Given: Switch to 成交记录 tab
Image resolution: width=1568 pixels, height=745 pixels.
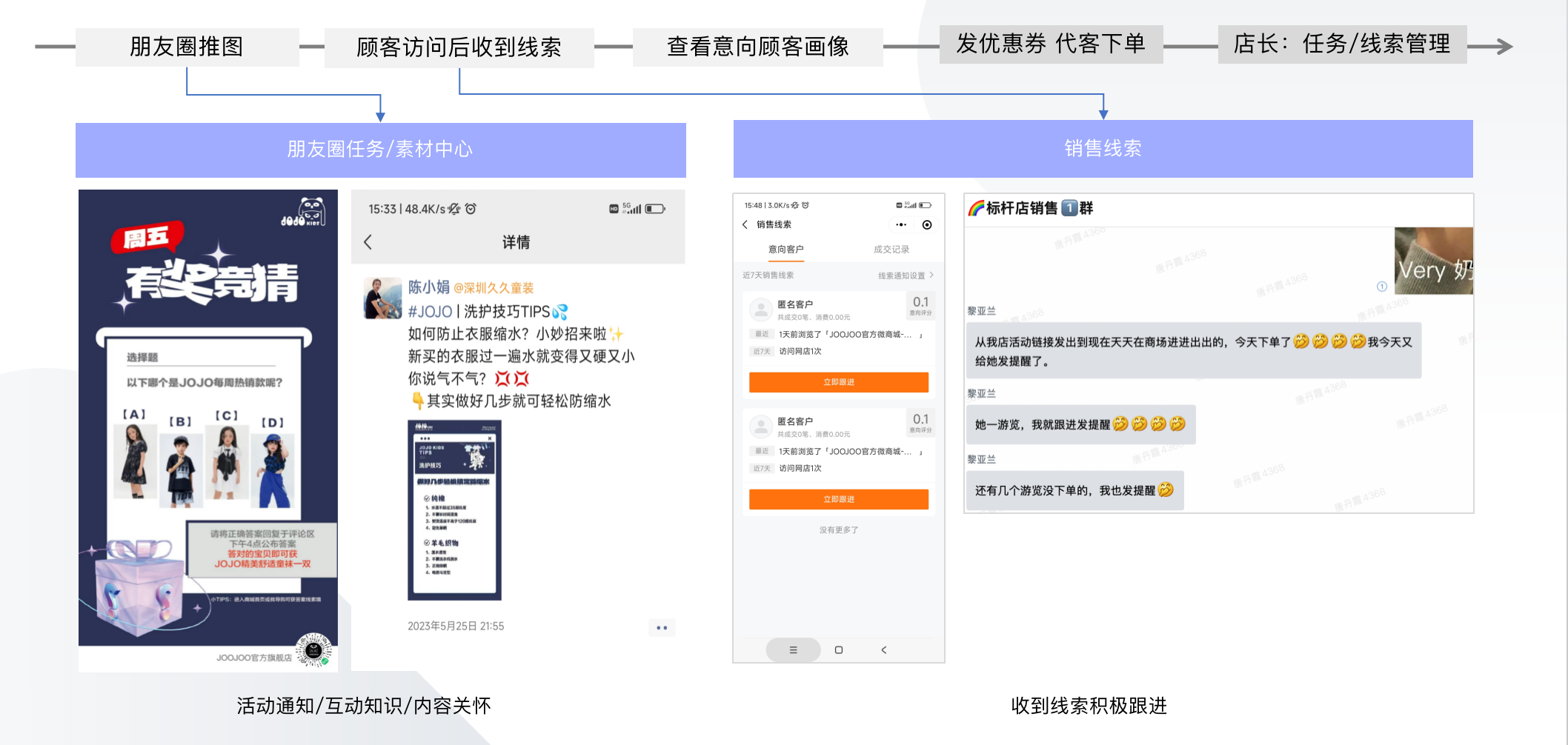Looking at the screenshot, I should [x=891, y=250].
